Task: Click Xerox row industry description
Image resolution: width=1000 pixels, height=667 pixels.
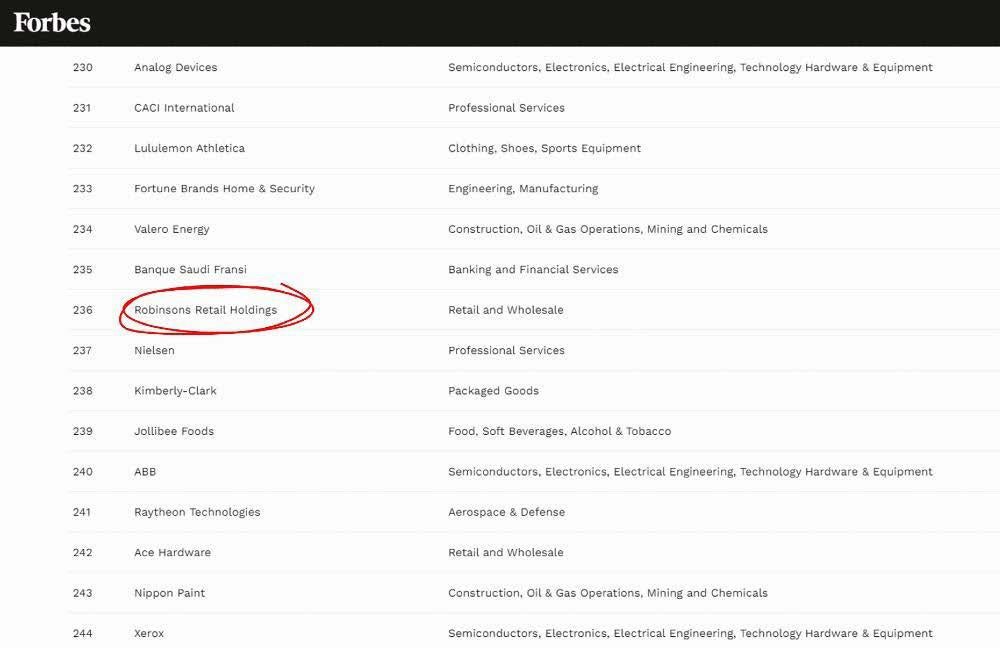Action: (690, 633)
